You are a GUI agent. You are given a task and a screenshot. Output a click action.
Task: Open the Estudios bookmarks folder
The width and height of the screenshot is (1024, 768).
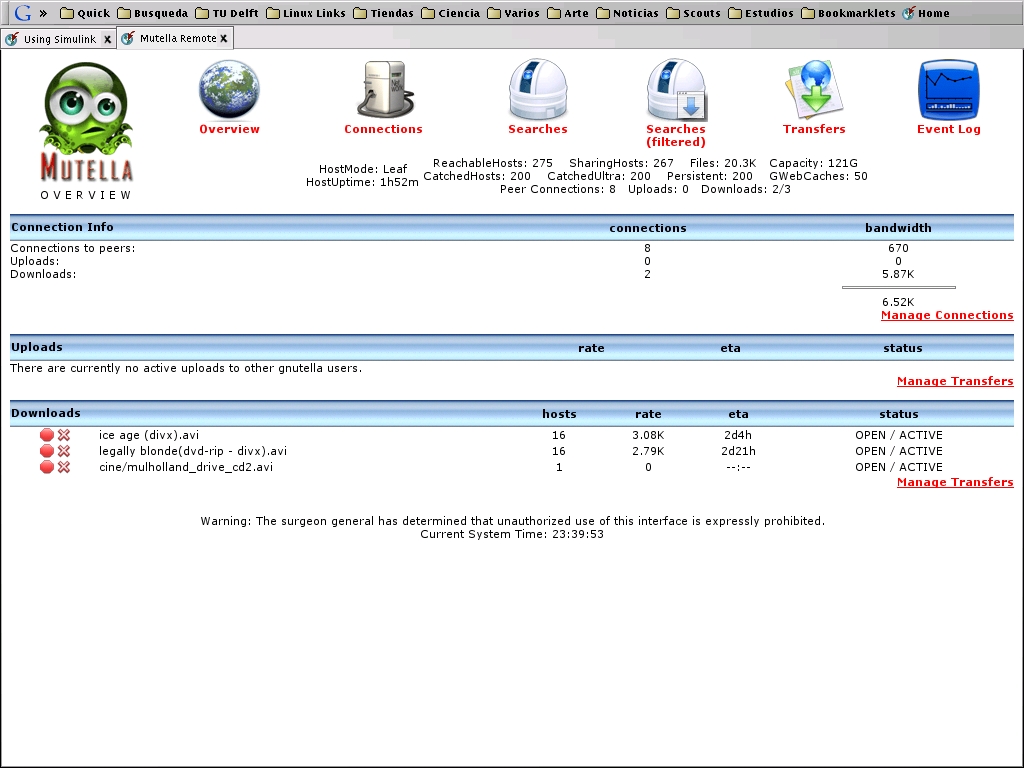[761, 13]
